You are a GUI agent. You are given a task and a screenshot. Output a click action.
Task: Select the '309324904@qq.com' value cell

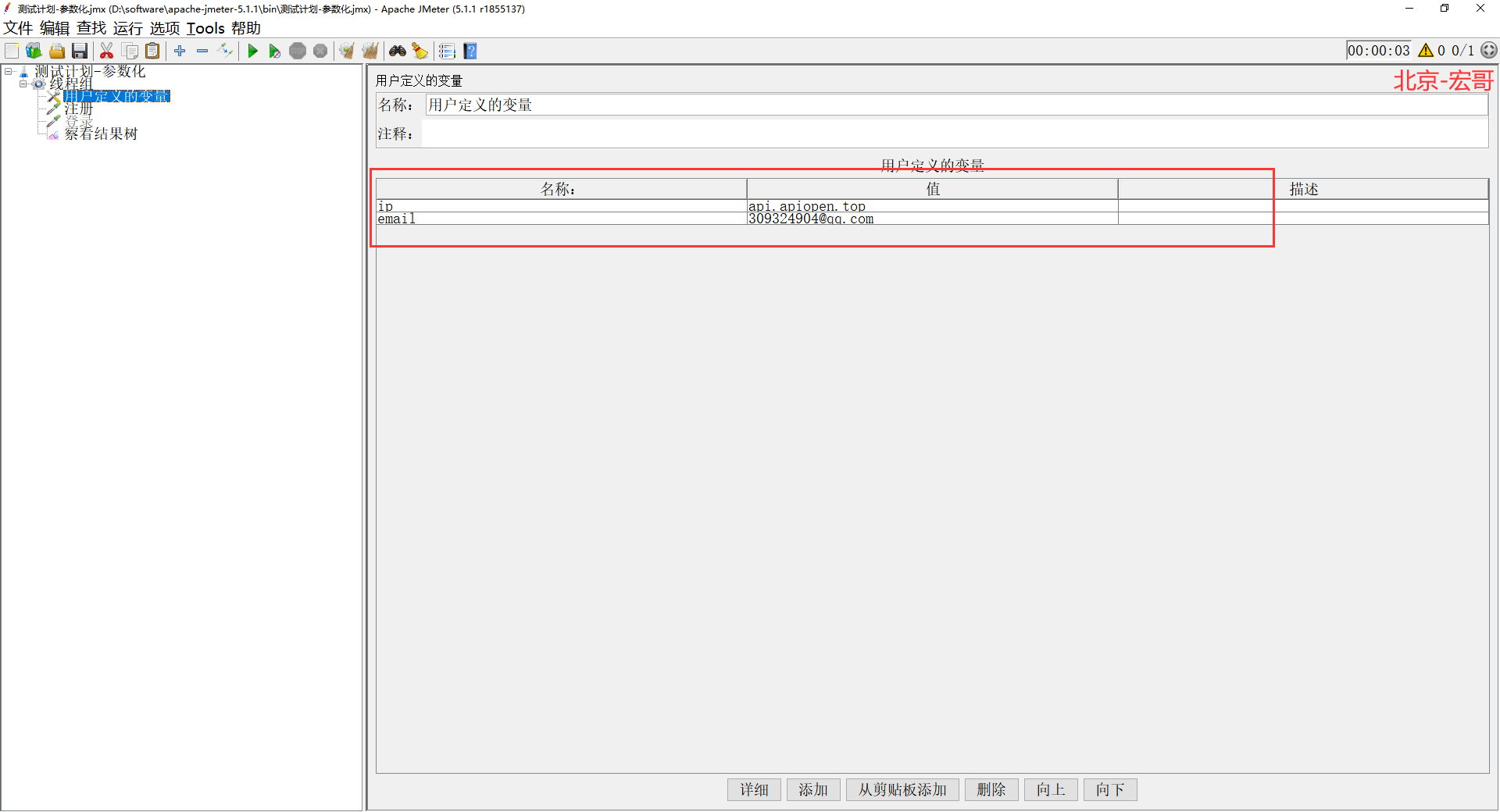click(x=932, y=219)
